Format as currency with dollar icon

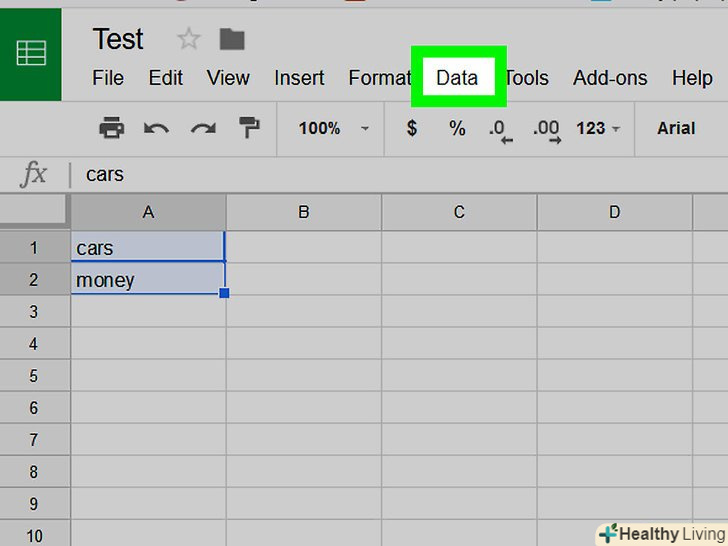coord(411,128)
